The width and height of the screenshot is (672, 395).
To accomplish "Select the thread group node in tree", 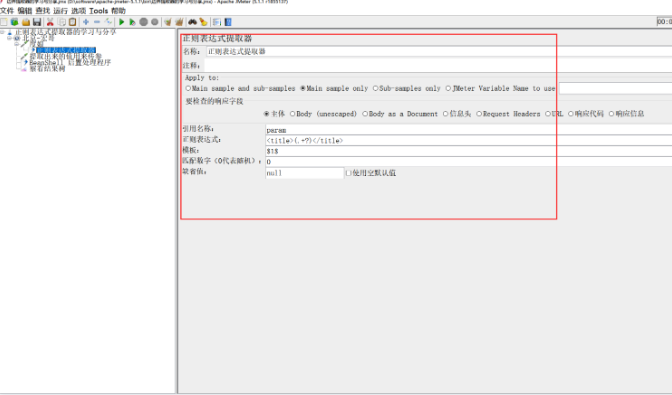I will [39, 38].
